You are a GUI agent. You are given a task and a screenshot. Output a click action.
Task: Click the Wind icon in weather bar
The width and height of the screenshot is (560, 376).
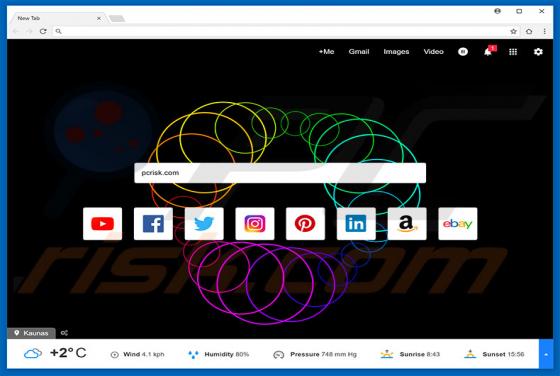(115, 355)
